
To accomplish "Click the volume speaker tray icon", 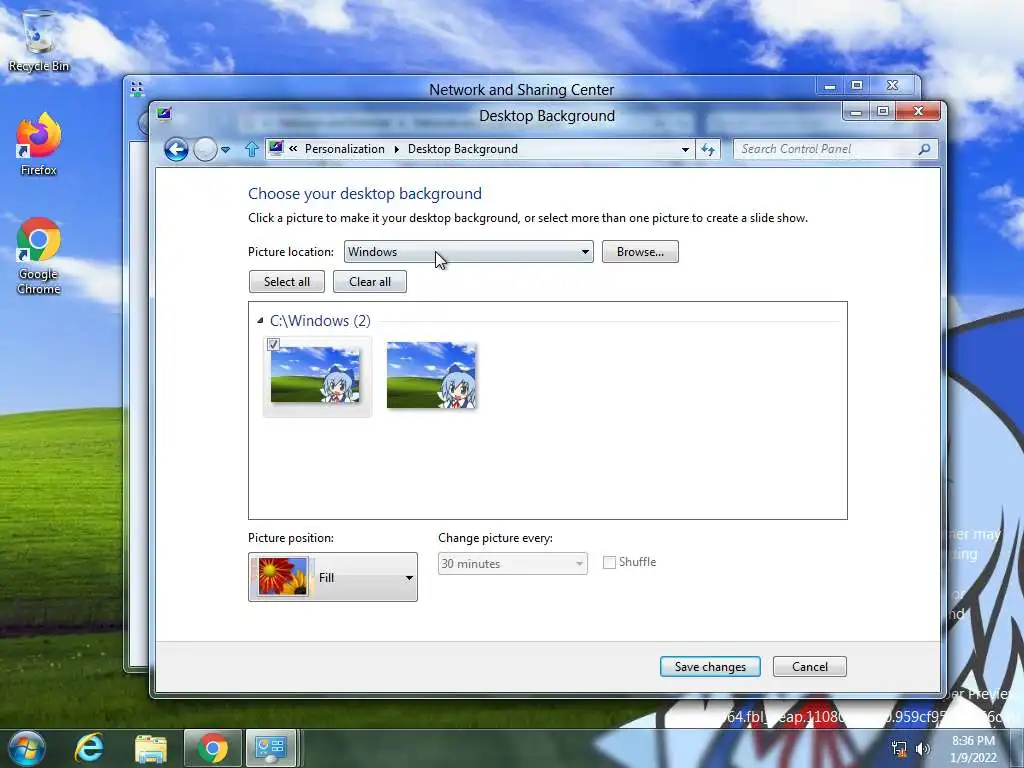I will tap(923, 749).
